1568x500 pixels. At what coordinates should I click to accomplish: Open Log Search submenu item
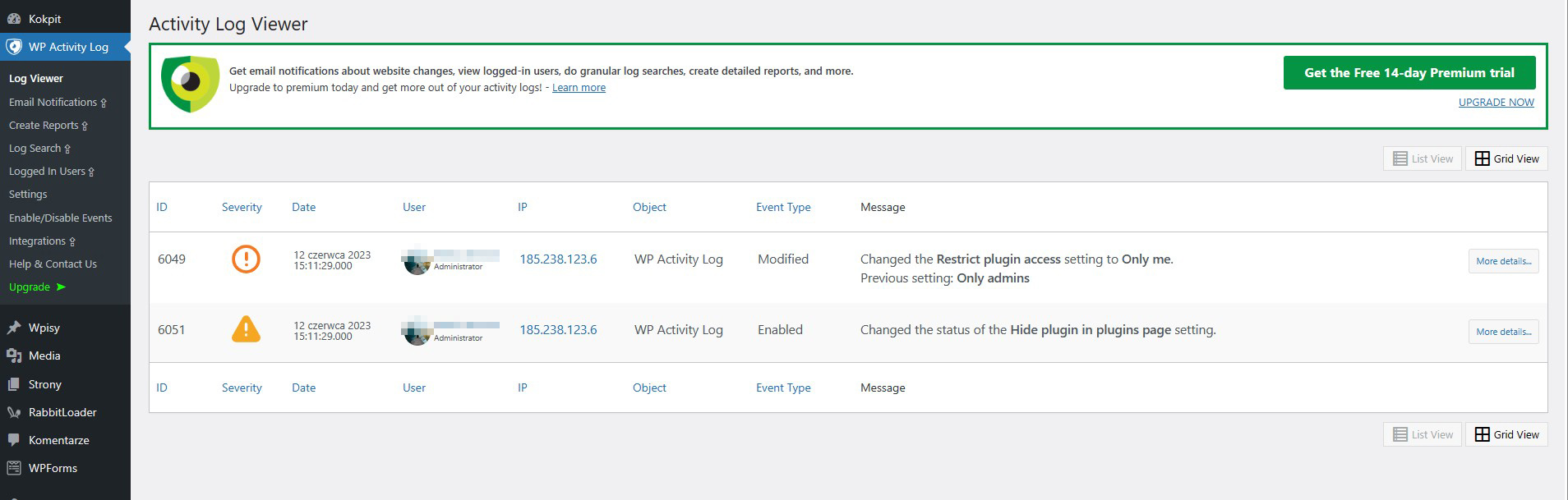point(39,149)
